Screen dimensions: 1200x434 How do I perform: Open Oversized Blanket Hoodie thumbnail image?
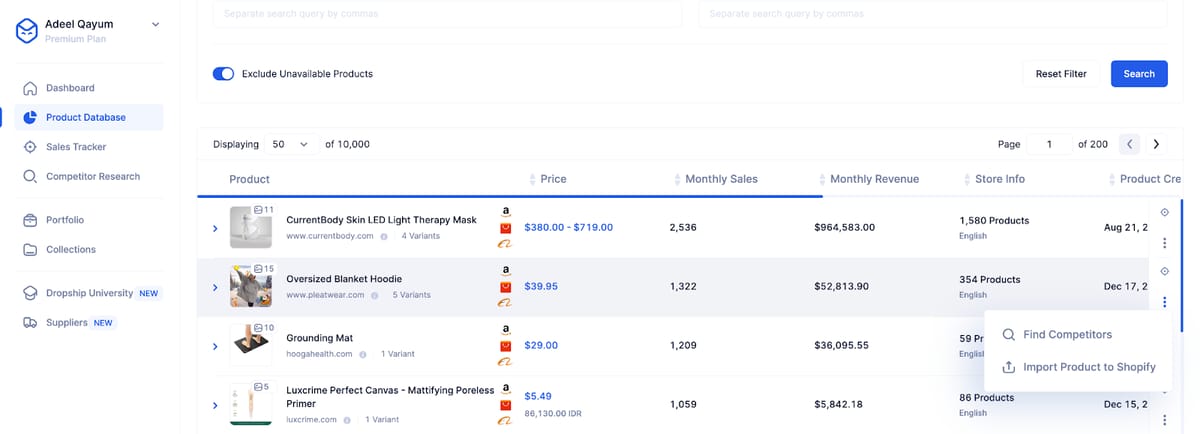251,287
